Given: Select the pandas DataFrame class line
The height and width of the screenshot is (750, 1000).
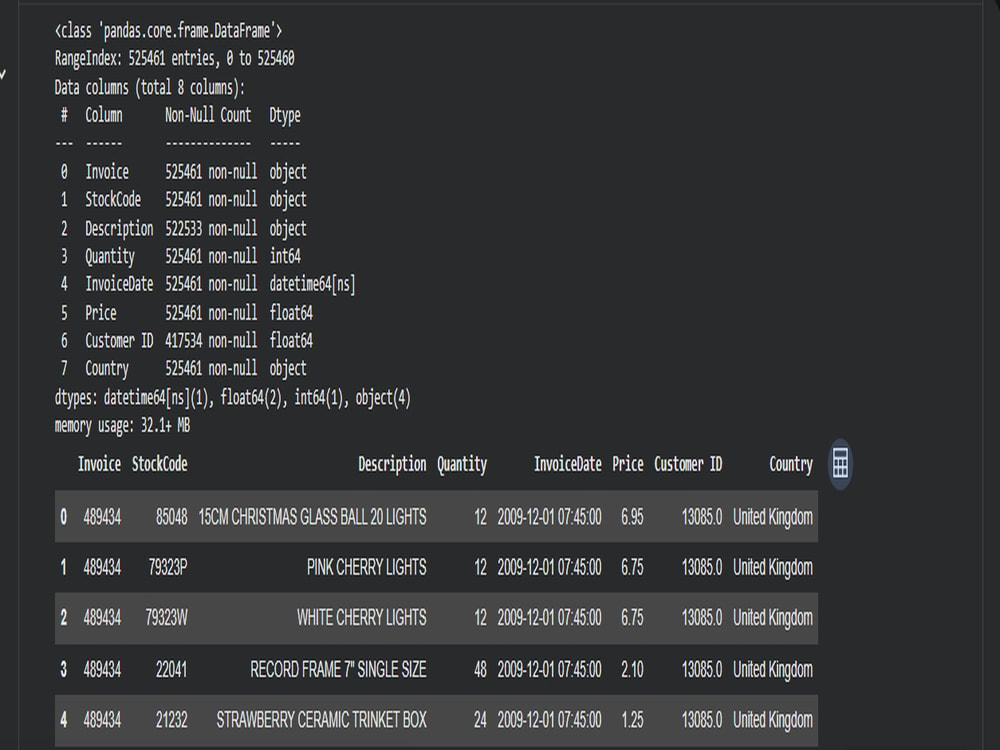Looking at the screenshot, I should pos(168,31).
